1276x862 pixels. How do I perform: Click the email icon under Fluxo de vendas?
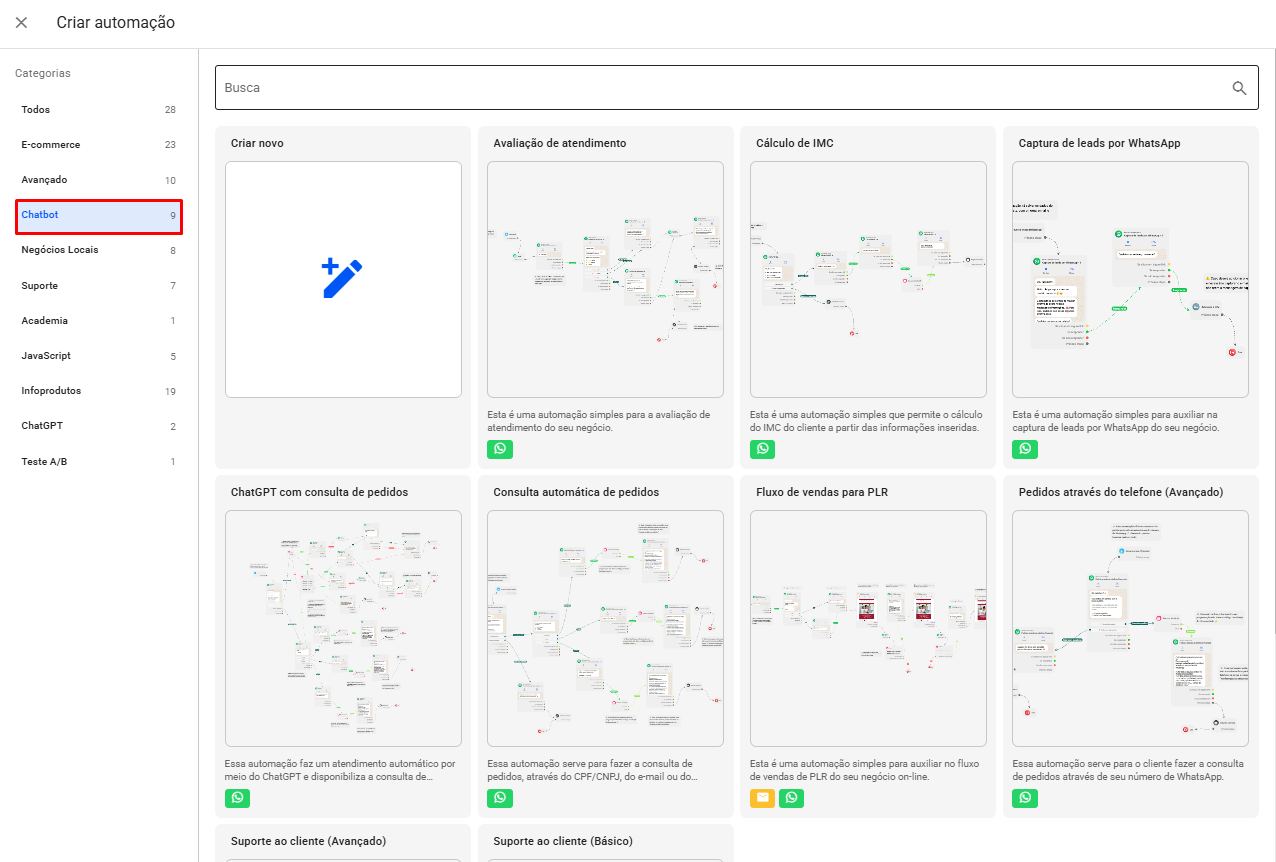[763, 798]
